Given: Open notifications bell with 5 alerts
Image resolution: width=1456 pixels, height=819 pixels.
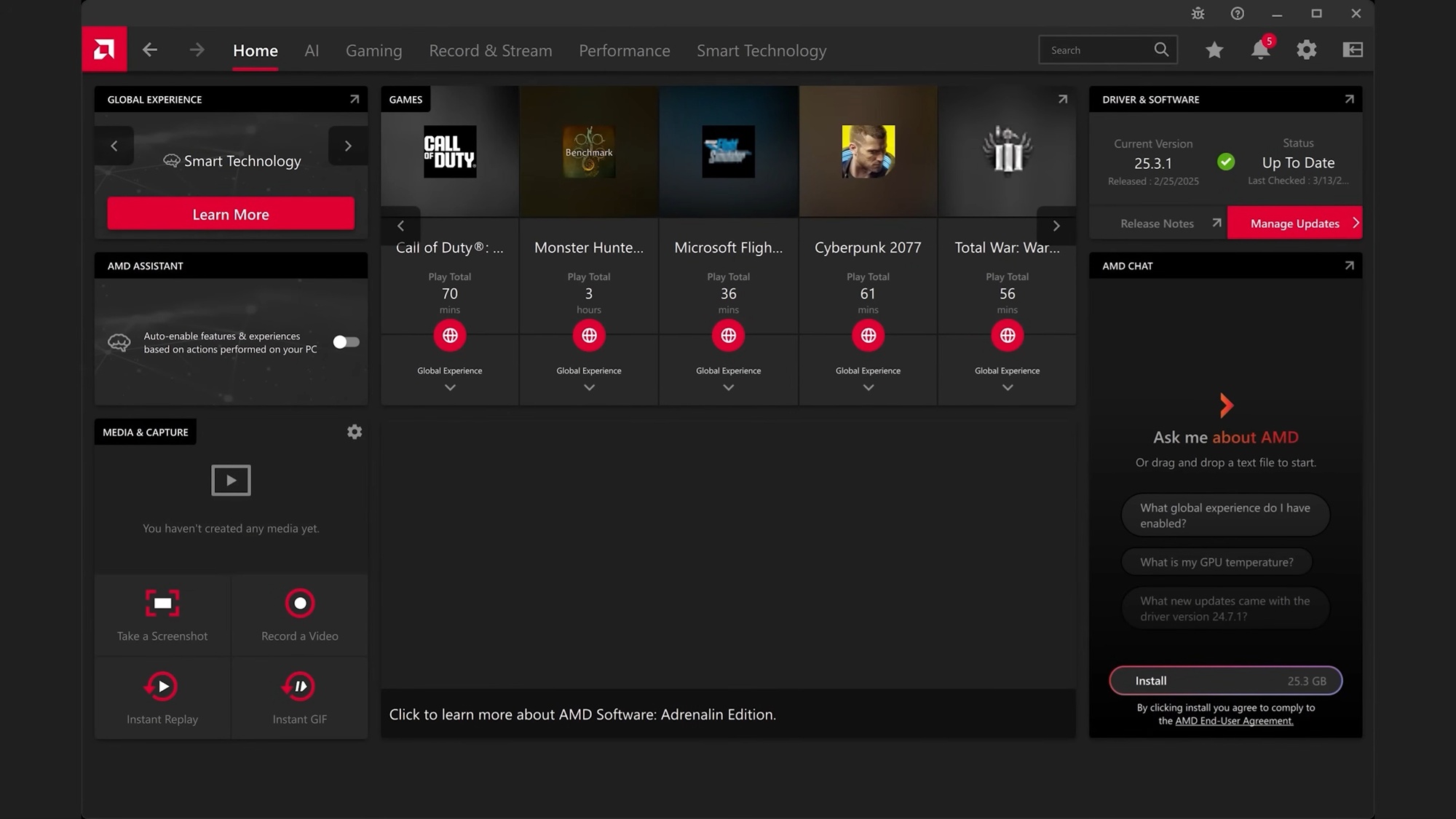Looking at the screenshot, I should 1260,50.
